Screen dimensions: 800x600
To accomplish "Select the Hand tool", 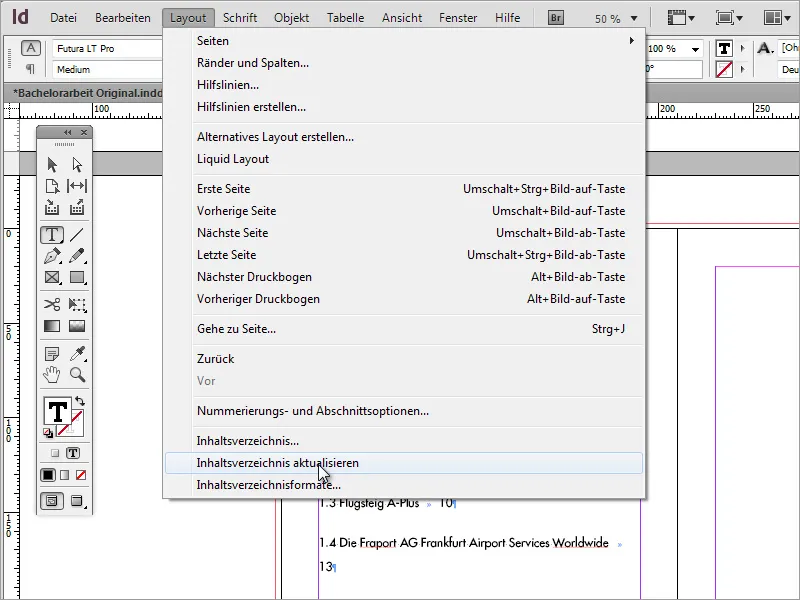I will [52, 374].
